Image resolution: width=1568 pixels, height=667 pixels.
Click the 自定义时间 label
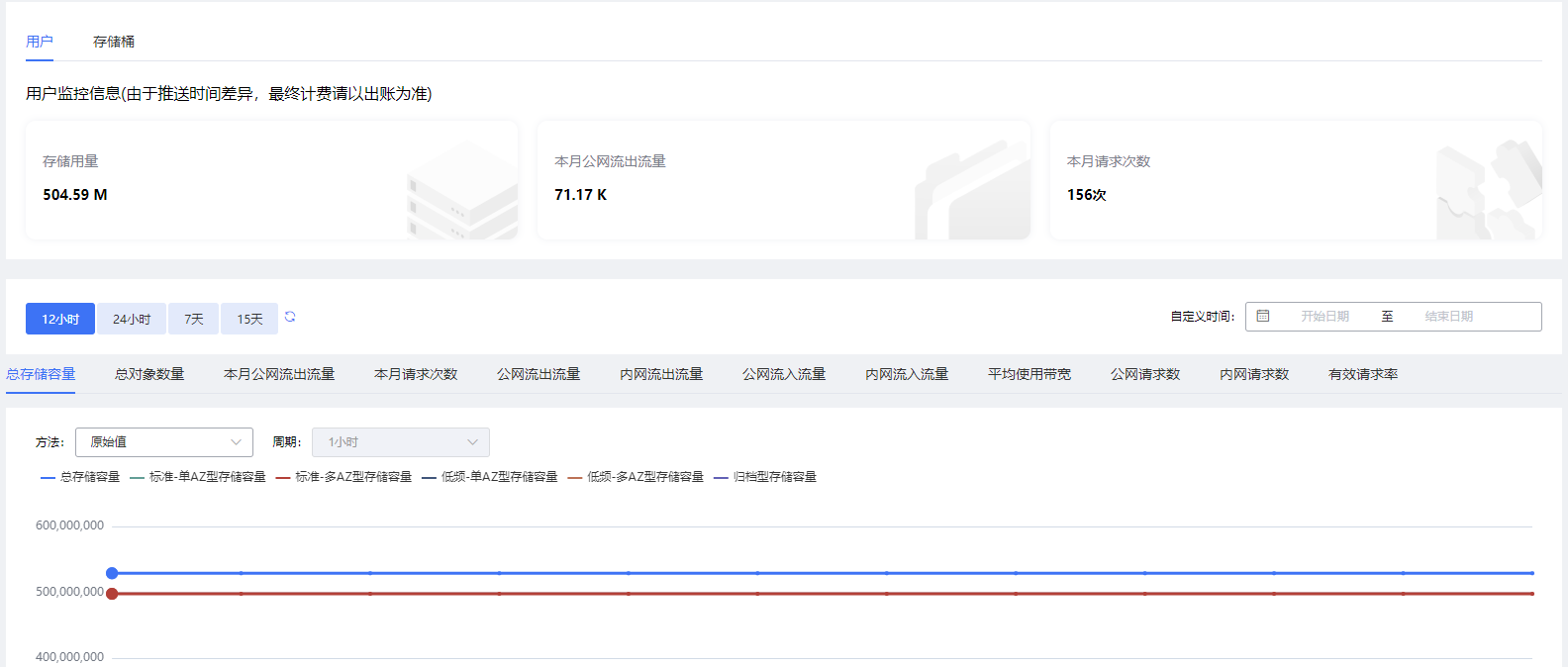(x=1203, y=317)
